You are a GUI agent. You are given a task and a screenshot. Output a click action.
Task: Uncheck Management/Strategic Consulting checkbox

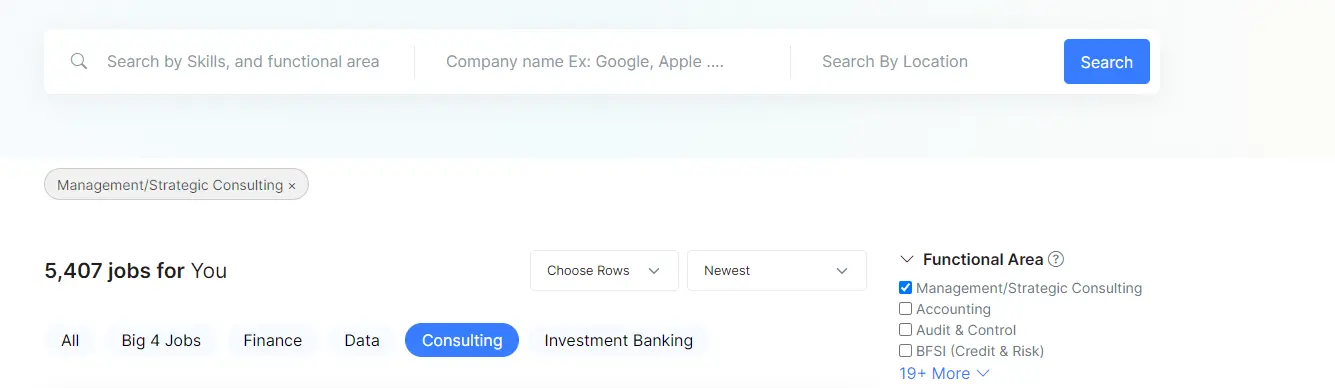pyautogui.click(x=906, y=288)
